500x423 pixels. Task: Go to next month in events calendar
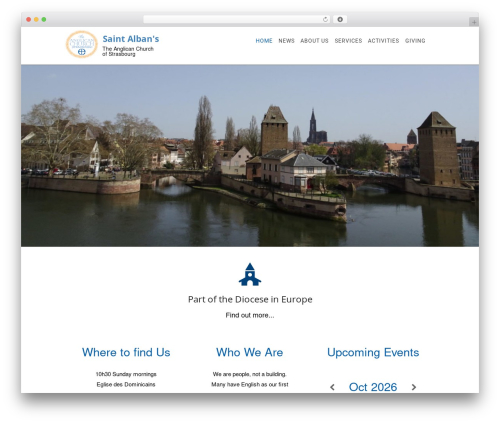pyautogui.click(x=414, y=387)
